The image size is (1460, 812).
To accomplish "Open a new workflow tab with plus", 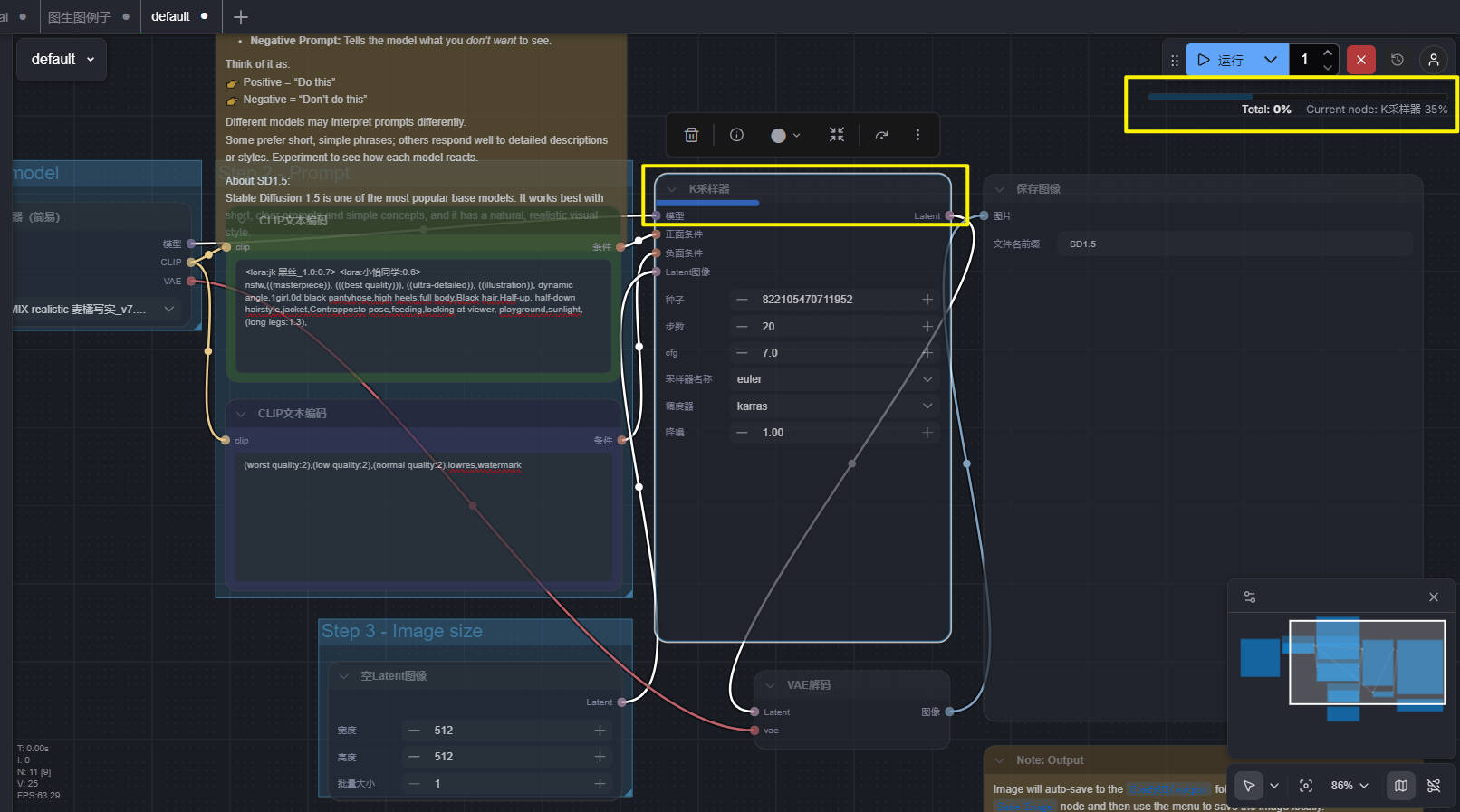I will [240, 17].
